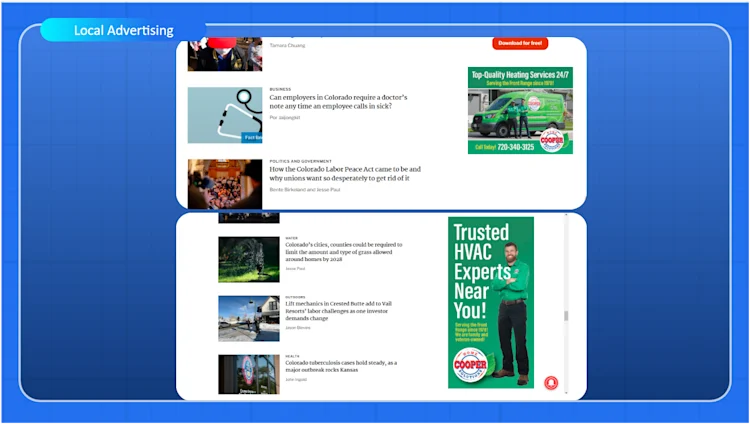Open the Top-Quality Heating Services 24/7 ad
750x424 pixels.
click(x=520, y=111)
